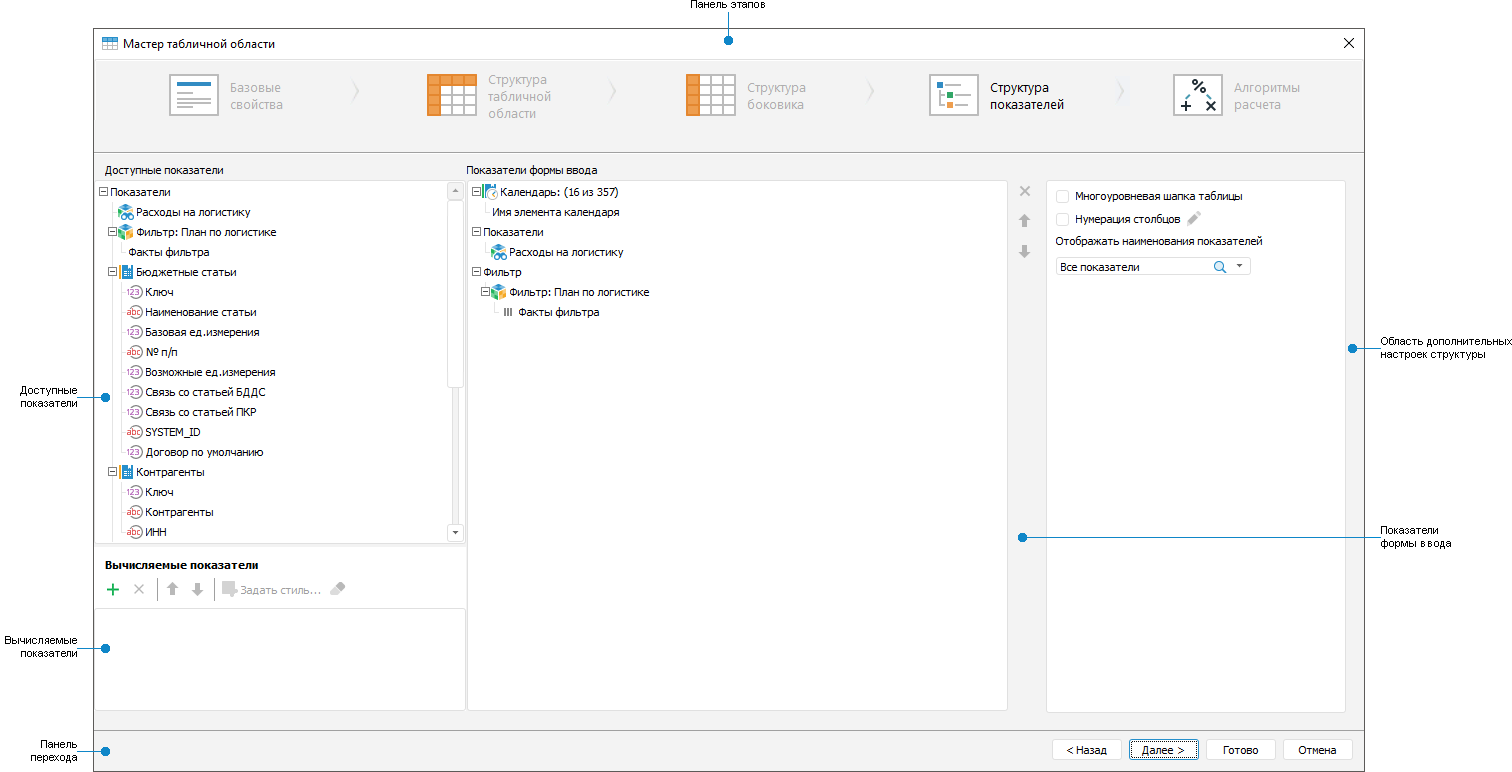
Task: Select the ИНН attribute
Action: click(156, 532)
